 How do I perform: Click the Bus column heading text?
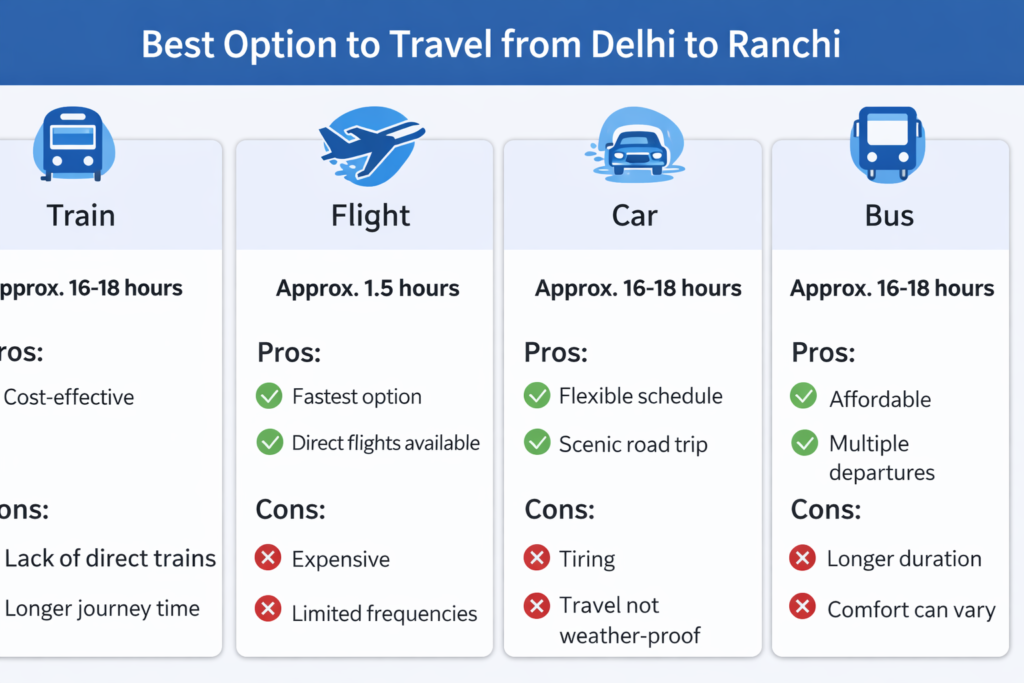(889, 216)
